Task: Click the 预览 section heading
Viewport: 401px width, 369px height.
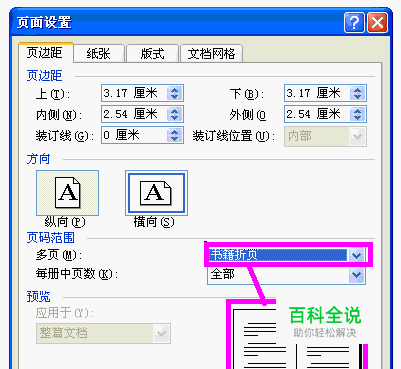Action: 38,297
